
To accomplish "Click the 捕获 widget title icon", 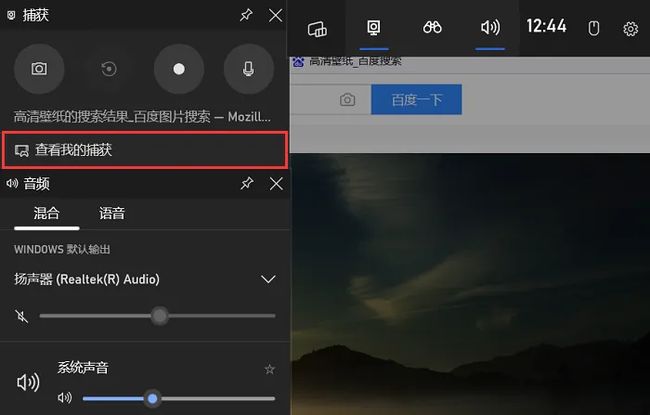I will tap(12, 15).
